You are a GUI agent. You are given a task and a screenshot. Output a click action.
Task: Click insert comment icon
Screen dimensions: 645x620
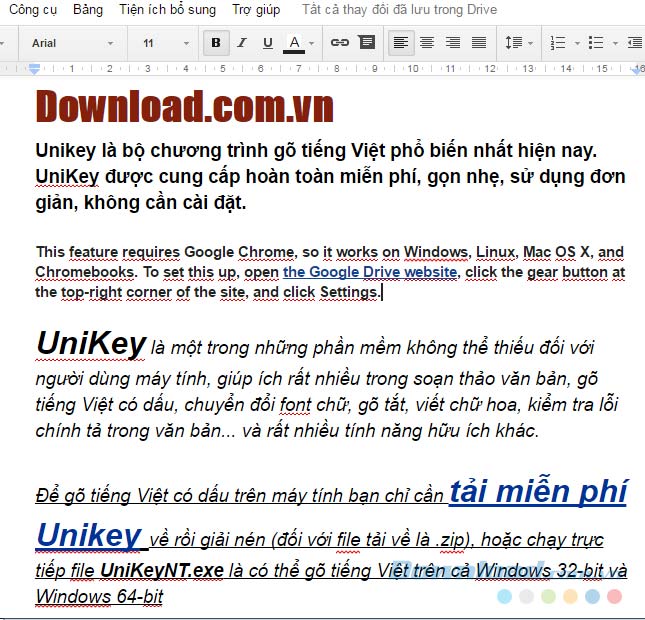pos(367,42)
